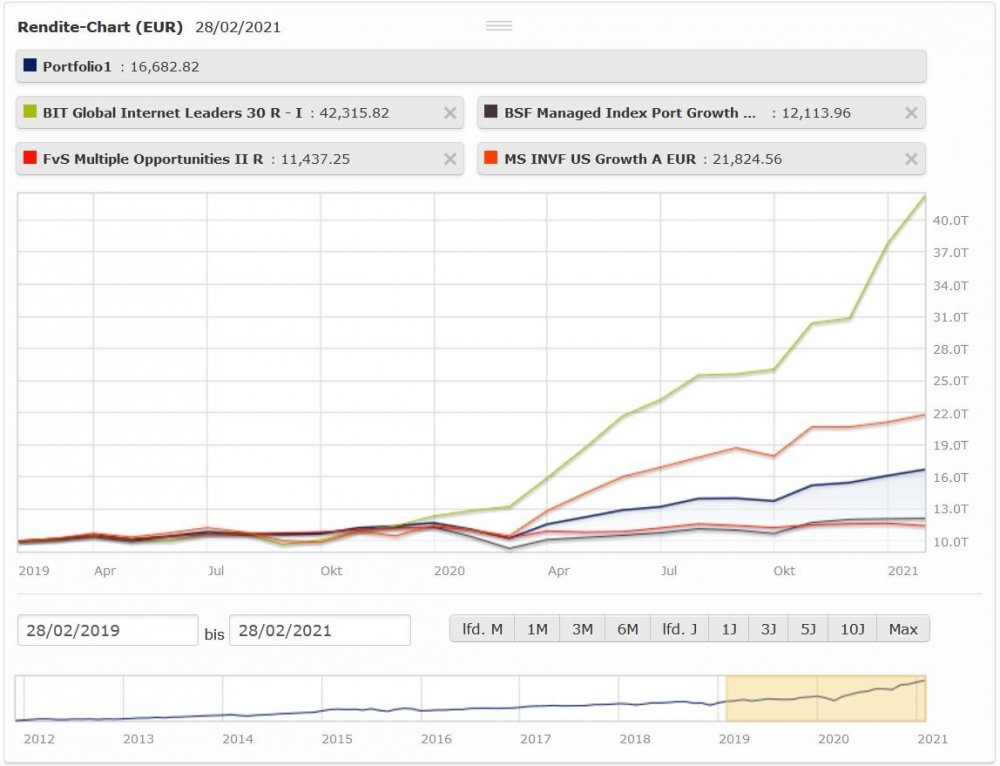
Task: Set chart range to 3M
Action: 582,629
